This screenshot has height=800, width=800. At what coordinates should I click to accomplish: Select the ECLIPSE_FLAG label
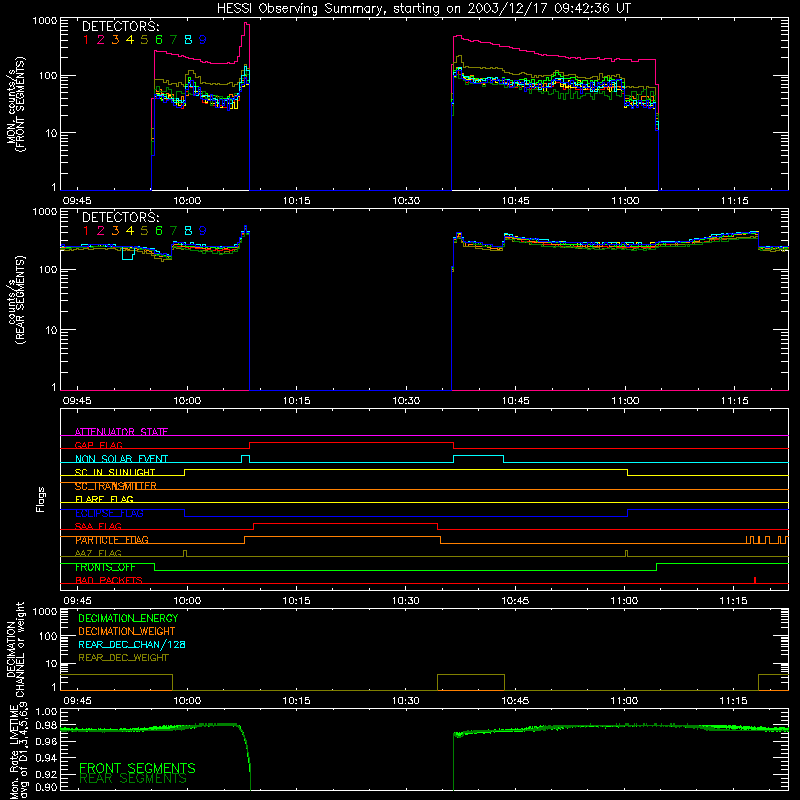(109, 513)
